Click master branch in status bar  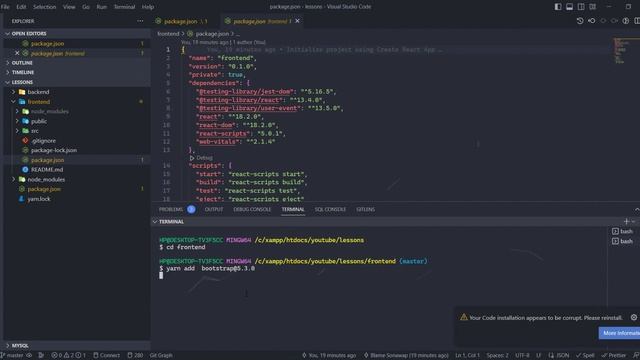(x=13, y=355)
